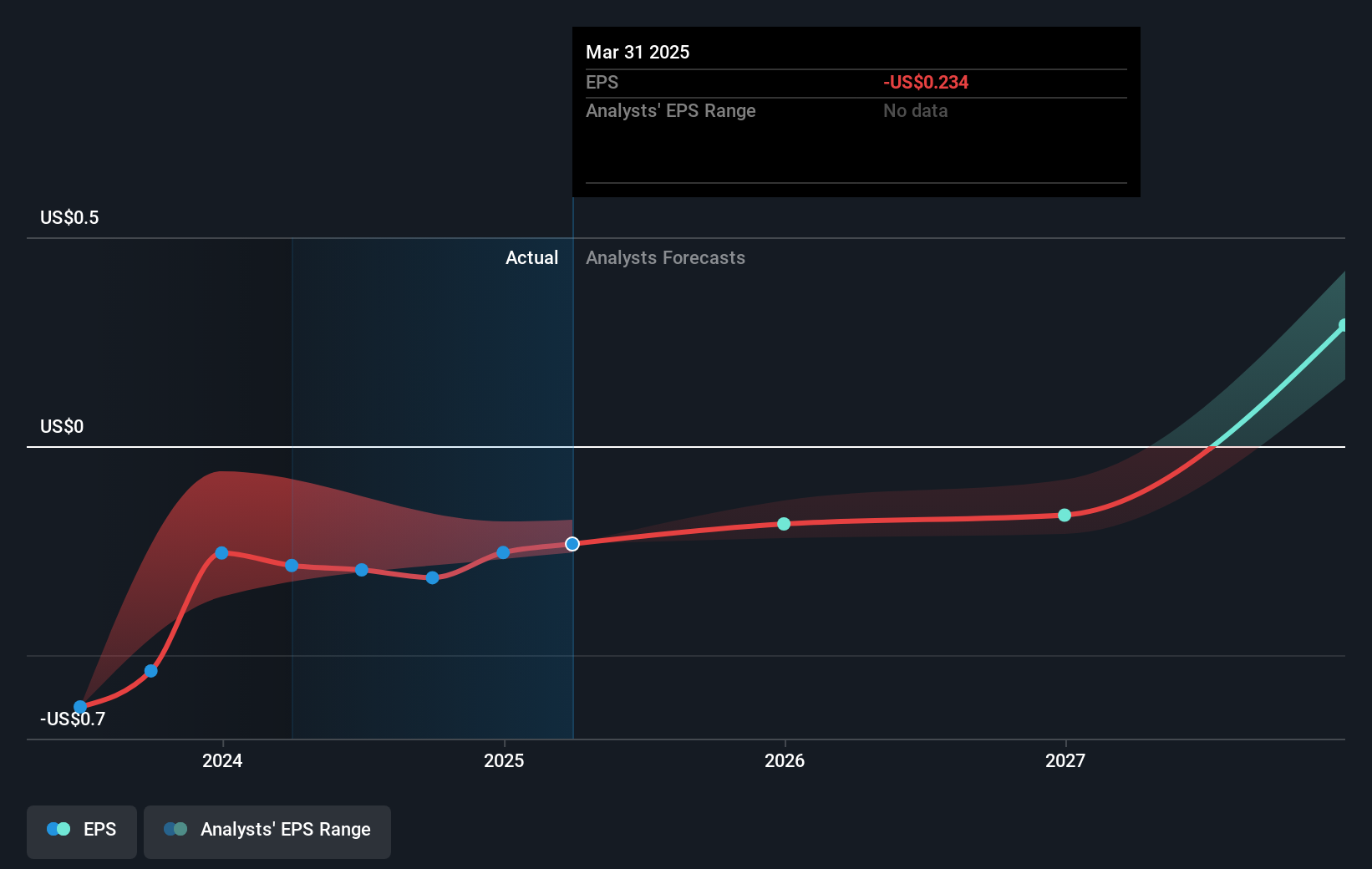The image size is (1372, 869).
Task: Click the 2027 x-axis label
Action: pyautogui.click(x=1065, y=760)
